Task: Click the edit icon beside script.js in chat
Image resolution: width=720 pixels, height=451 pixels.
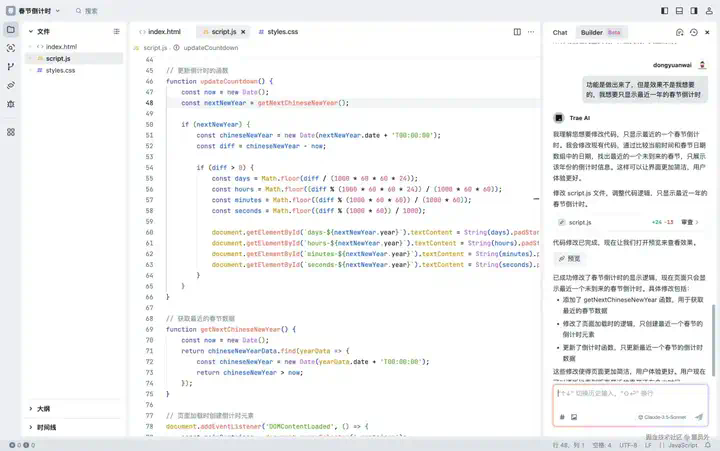Action: point(561,222)
